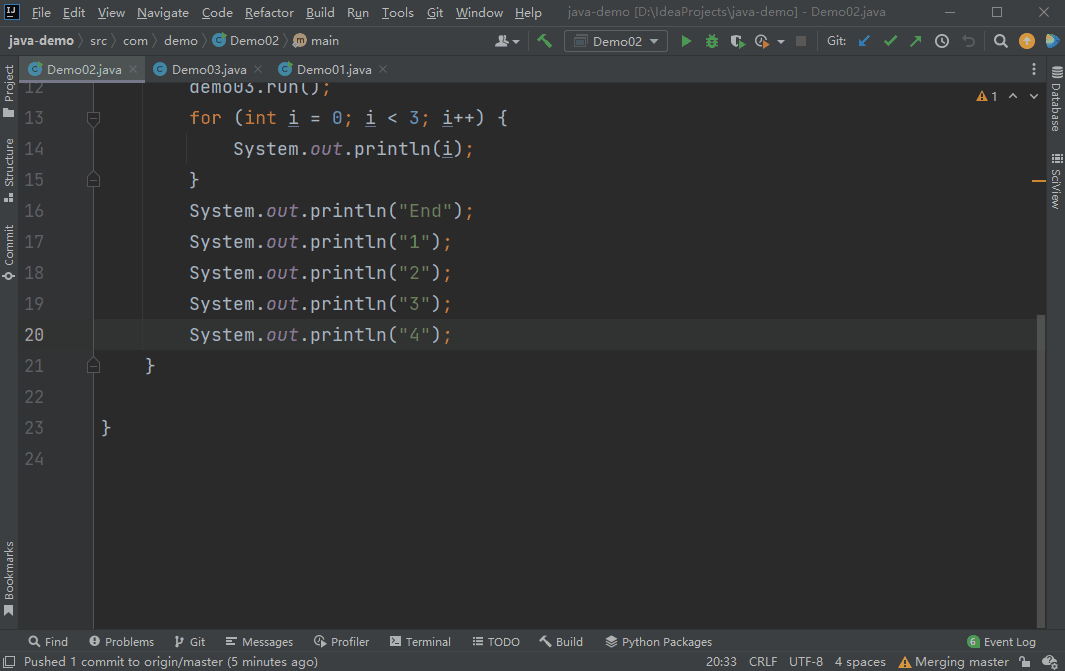Build the project using the hammer icon
The height and width of the screenshot is (671, 1065).
544,42
